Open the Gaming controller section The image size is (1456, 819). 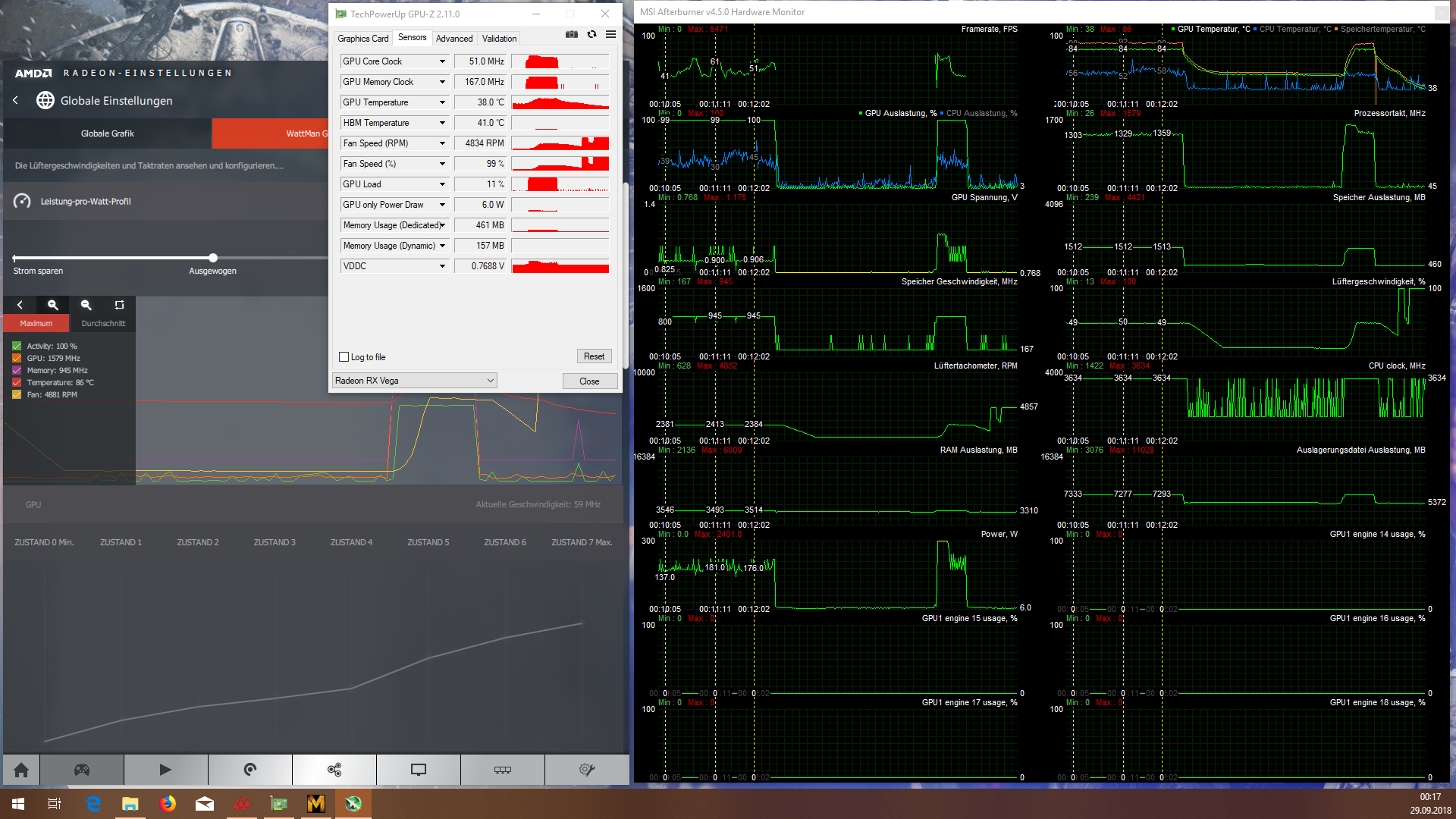82,770
